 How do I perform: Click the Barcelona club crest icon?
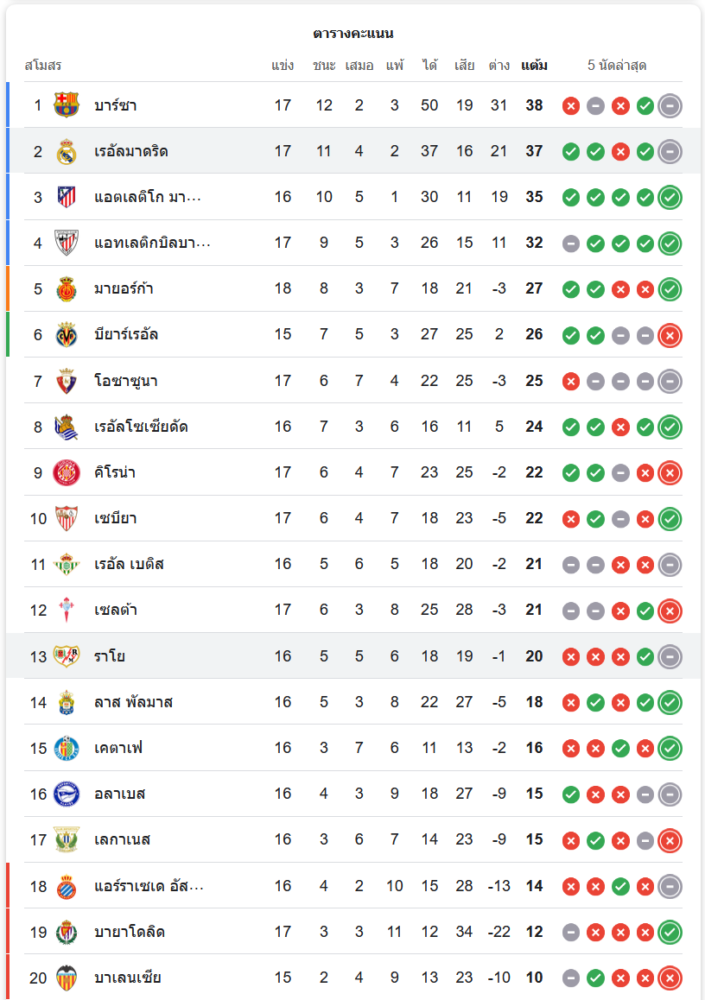pos(67,105)
